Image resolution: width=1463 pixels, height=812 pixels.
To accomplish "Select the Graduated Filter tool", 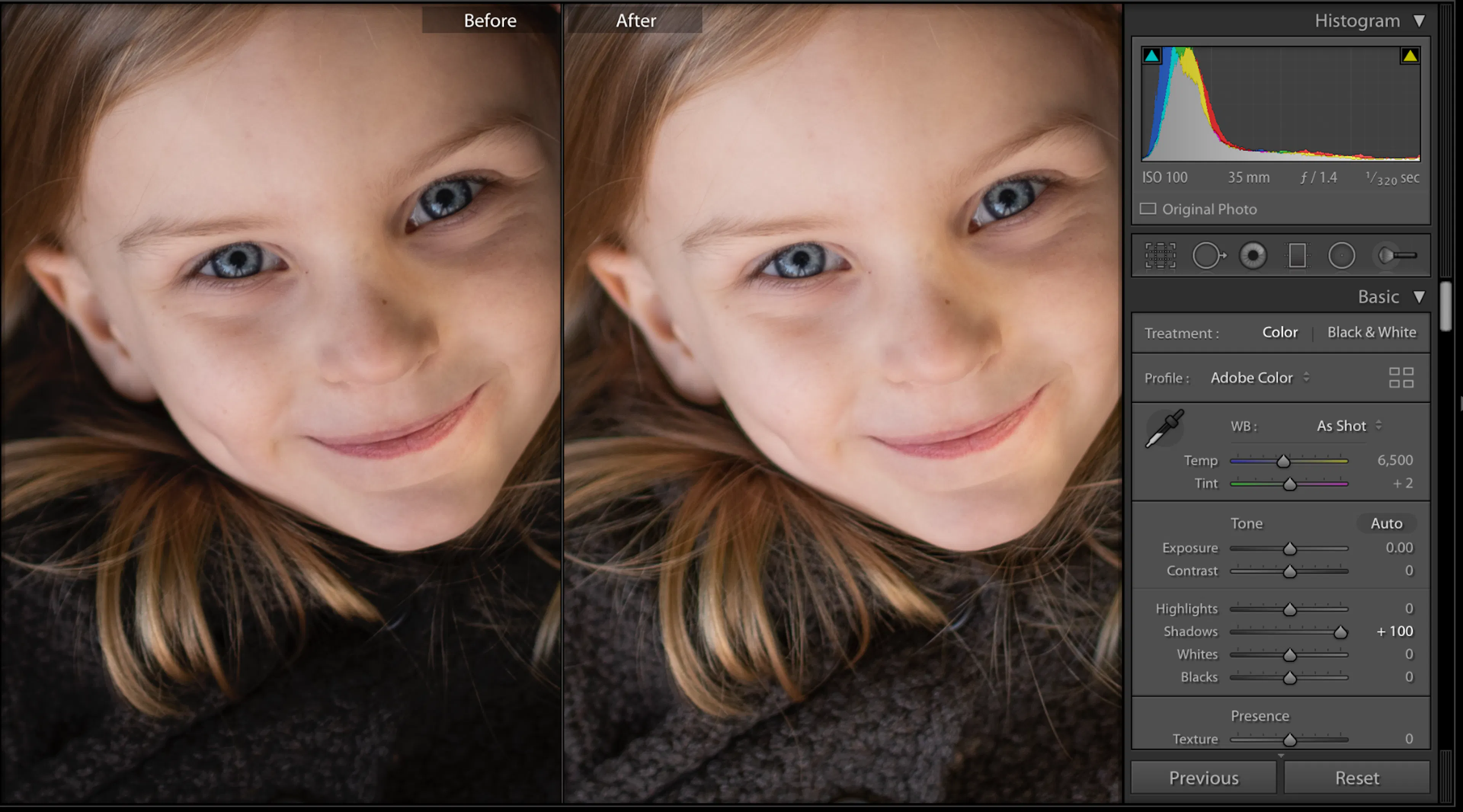I will point(1297,256).
